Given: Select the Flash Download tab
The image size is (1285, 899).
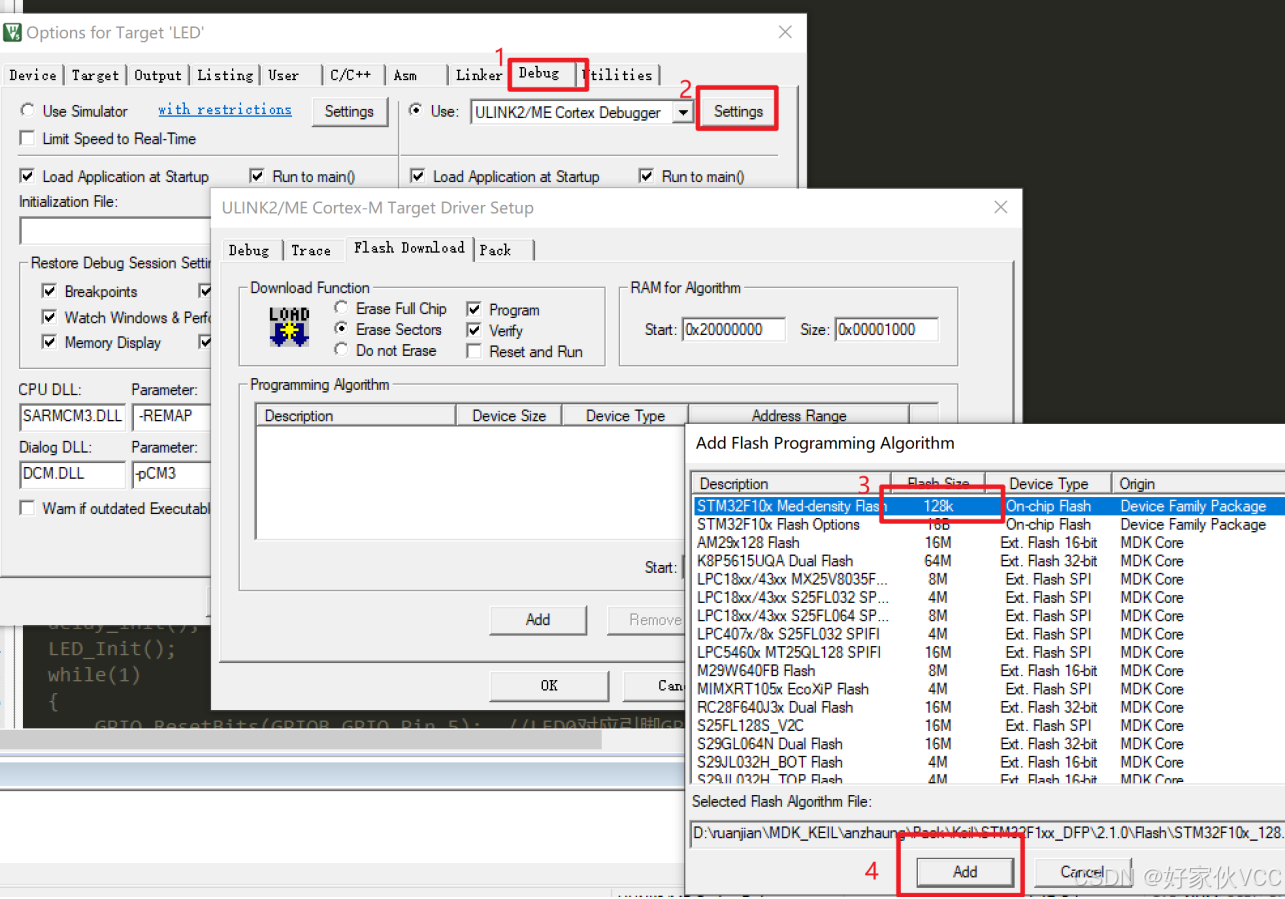Looking at the screenshot, I should 409,248.
